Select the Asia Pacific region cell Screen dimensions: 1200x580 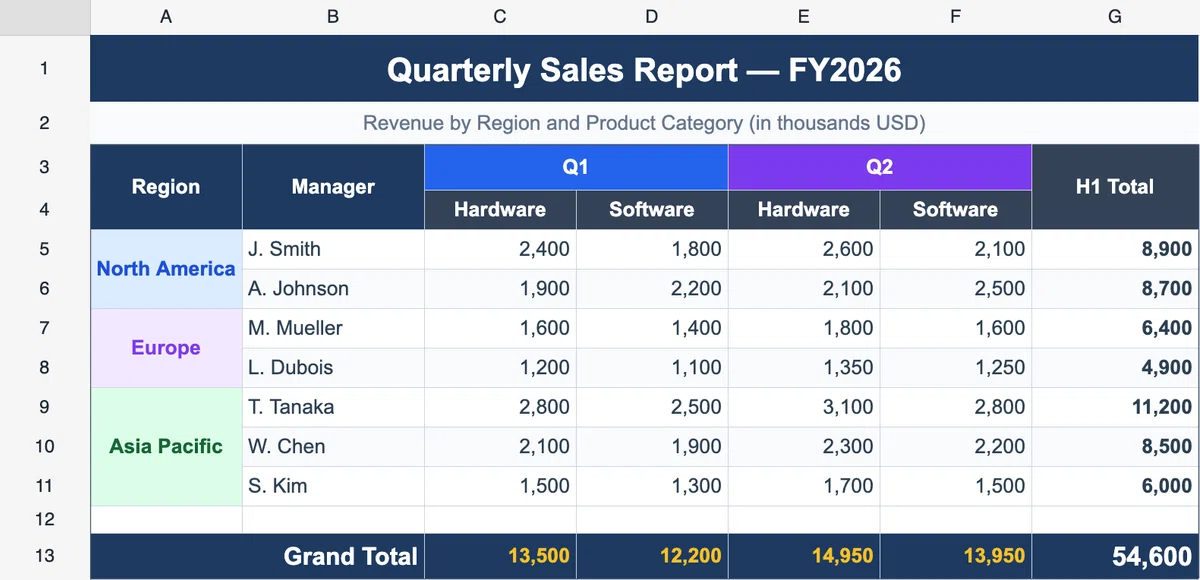pos(166,447)
